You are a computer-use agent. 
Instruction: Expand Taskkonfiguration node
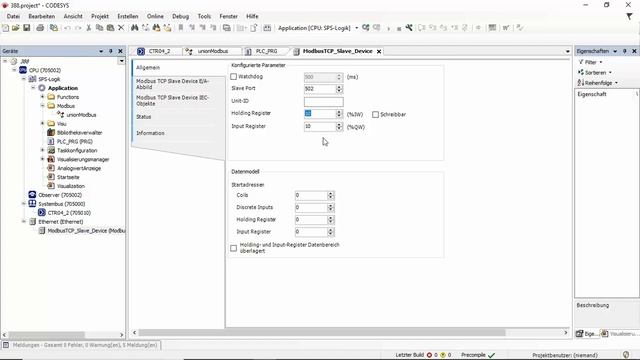[x=42, y=150]
